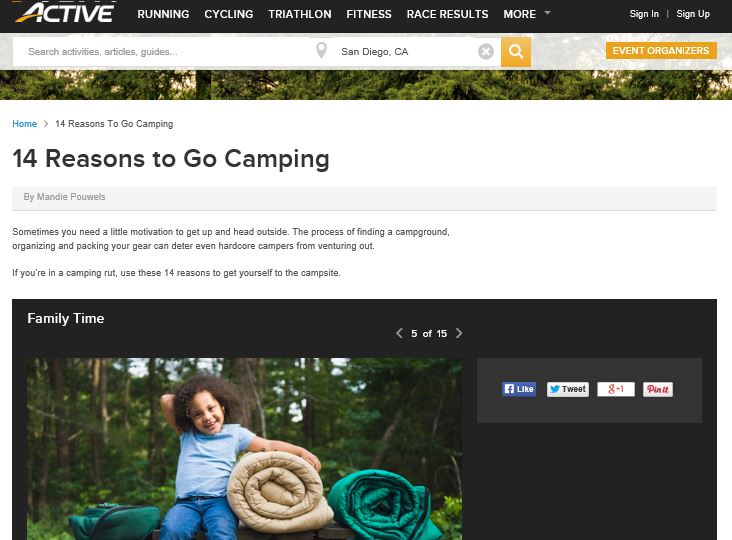Open the Cycling menu item
Viewport: 732px width, 540px height.
[228, 14]
